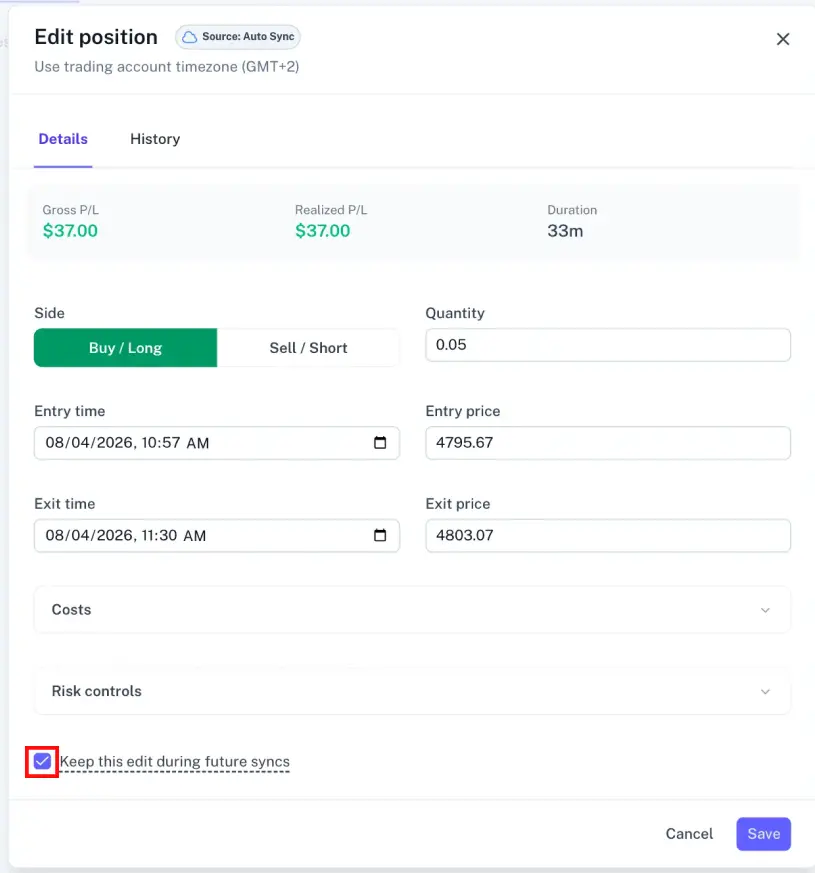
Task: Close the Edit position dialog
Action: click(783, 39)
